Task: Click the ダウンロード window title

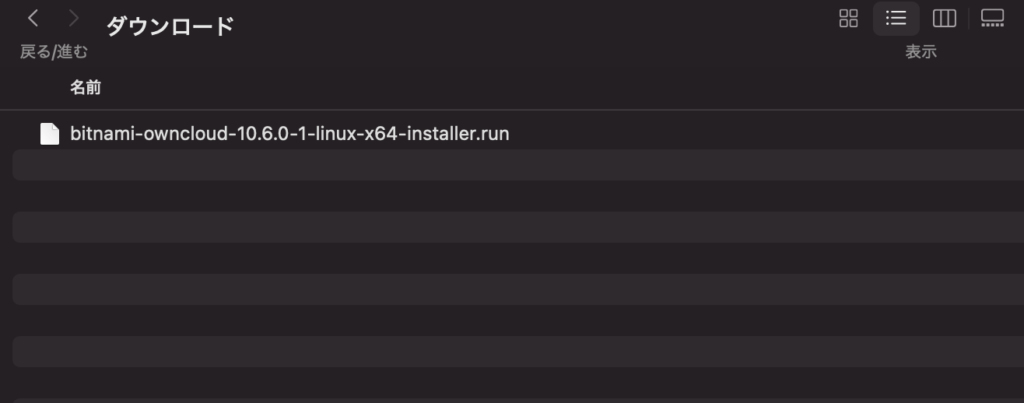Action: (170, 27)
